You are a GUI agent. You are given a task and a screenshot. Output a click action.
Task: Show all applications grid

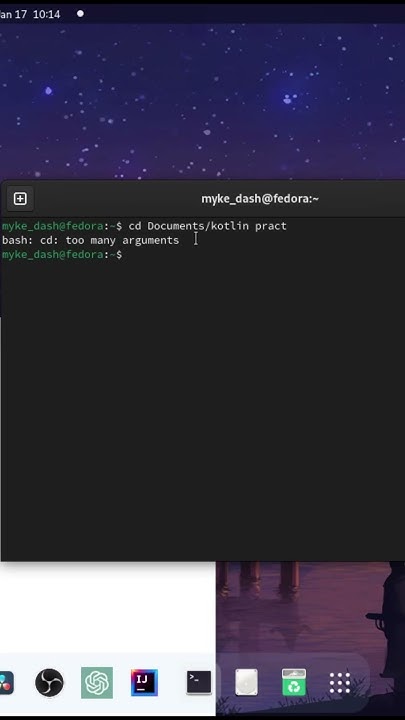coord(340,683)
